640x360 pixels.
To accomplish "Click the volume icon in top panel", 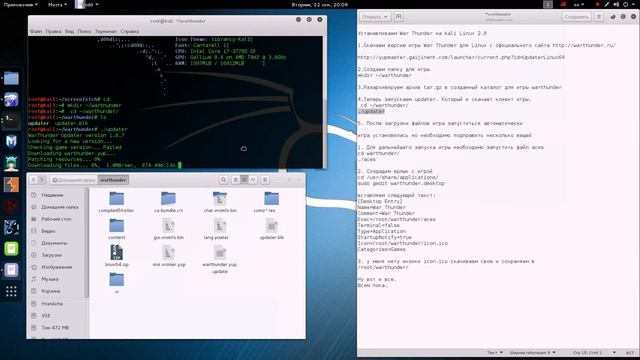I will [616, 4].
